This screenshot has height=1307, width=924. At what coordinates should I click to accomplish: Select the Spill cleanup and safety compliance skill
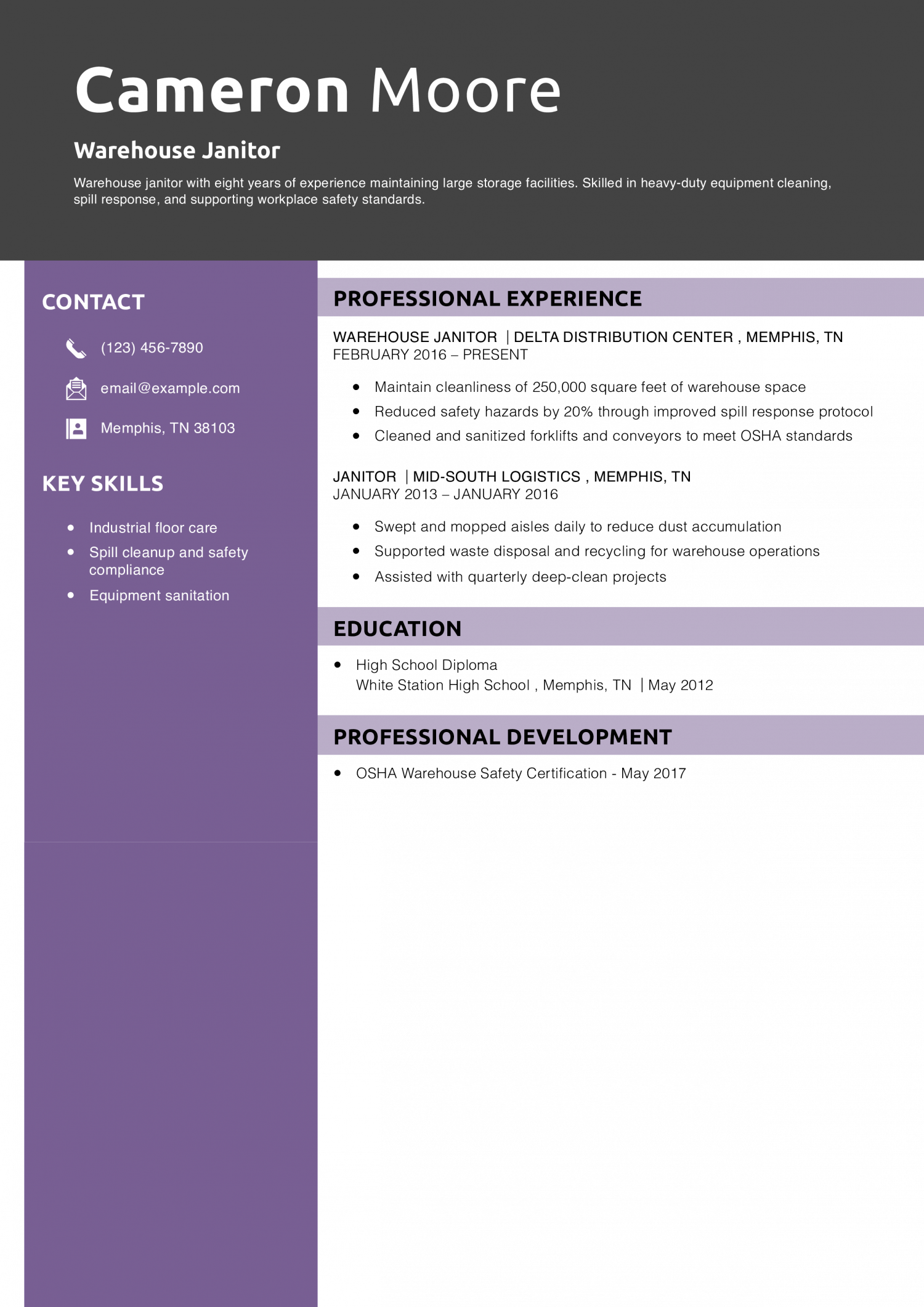coord(168,561)
